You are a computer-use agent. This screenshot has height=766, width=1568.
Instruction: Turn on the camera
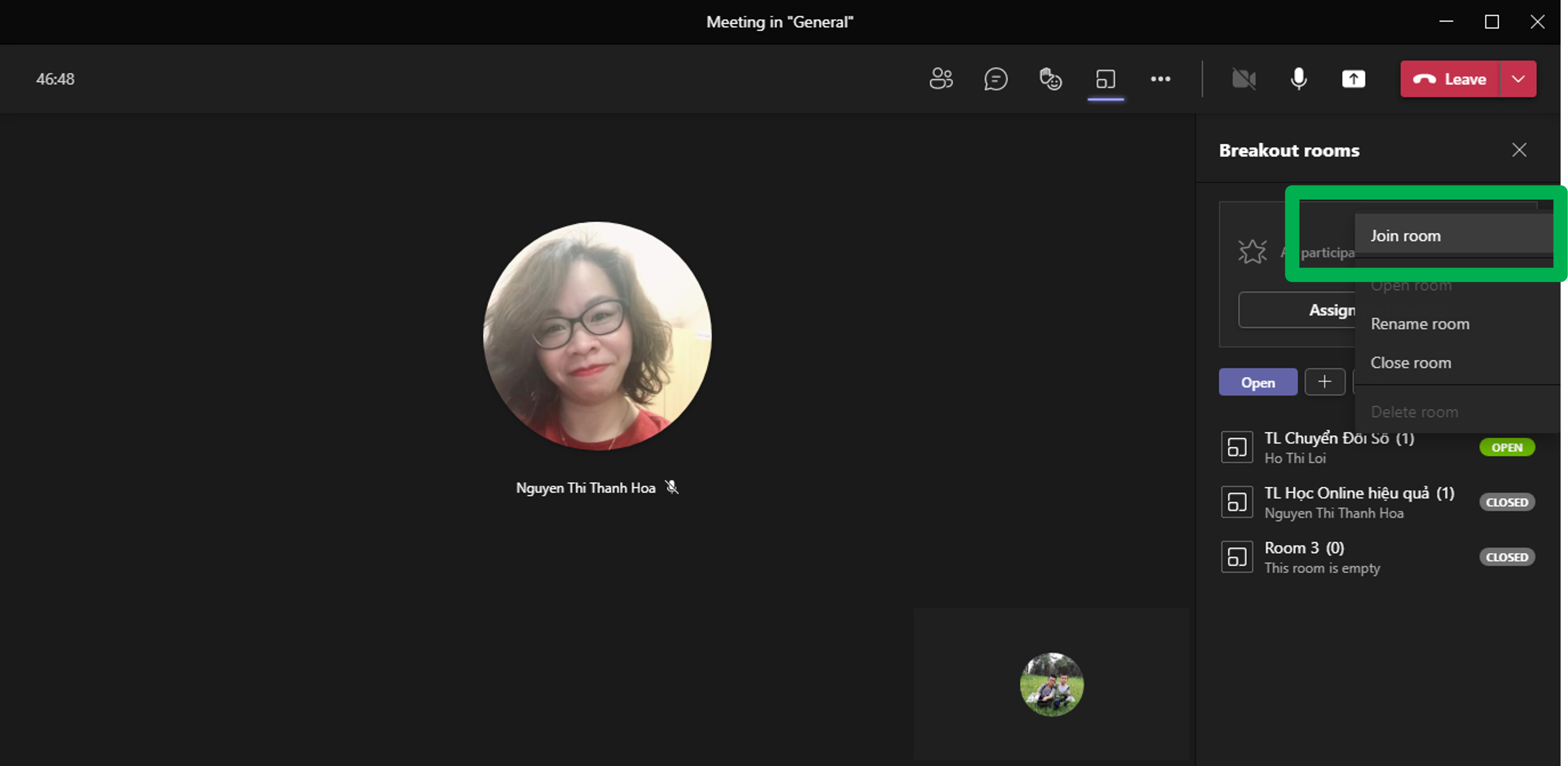click(x=1244, y=79)
